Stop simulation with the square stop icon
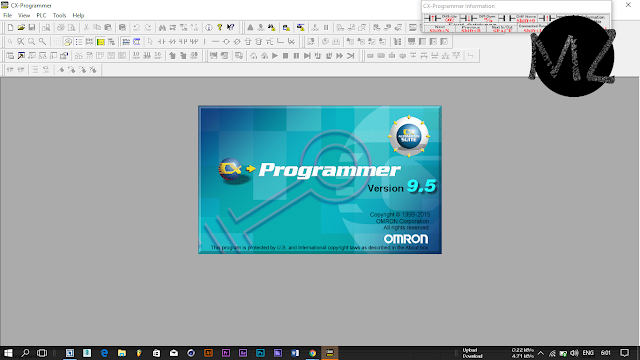 286,56
